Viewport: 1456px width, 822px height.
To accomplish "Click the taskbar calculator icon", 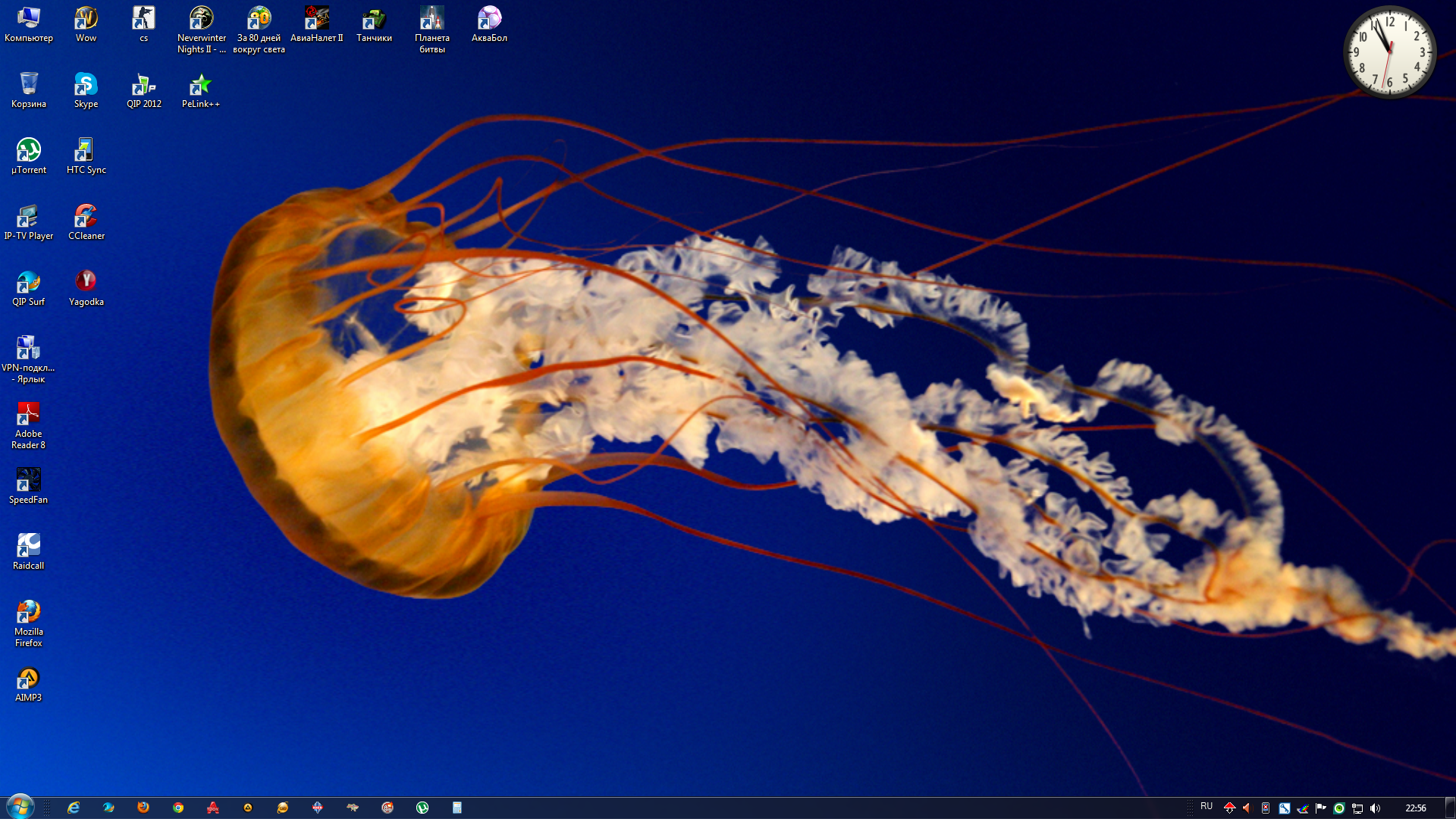I will (x=457, y=808).
